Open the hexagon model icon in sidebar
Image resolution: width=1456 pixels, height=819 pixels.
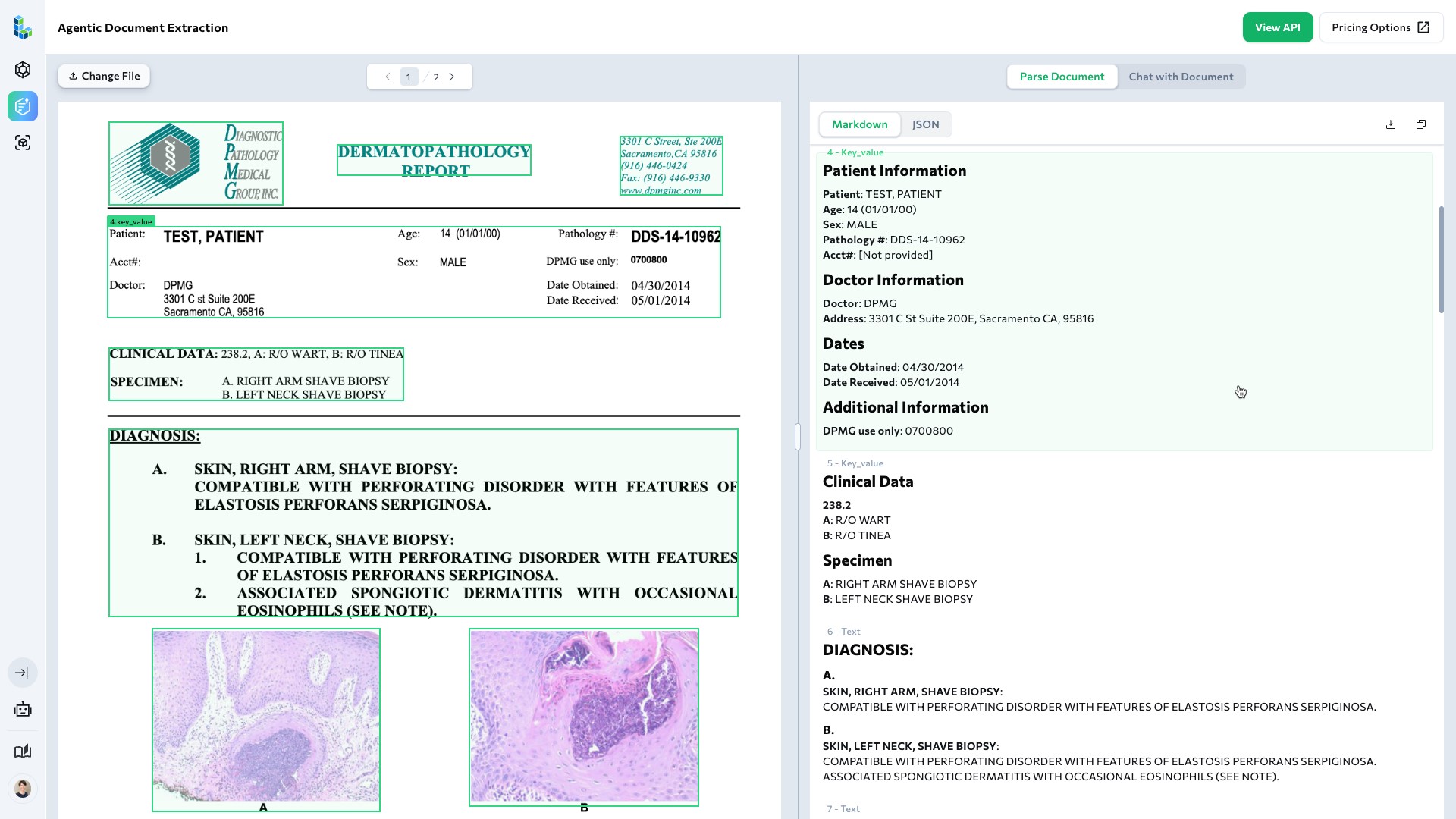pos(23,70)
